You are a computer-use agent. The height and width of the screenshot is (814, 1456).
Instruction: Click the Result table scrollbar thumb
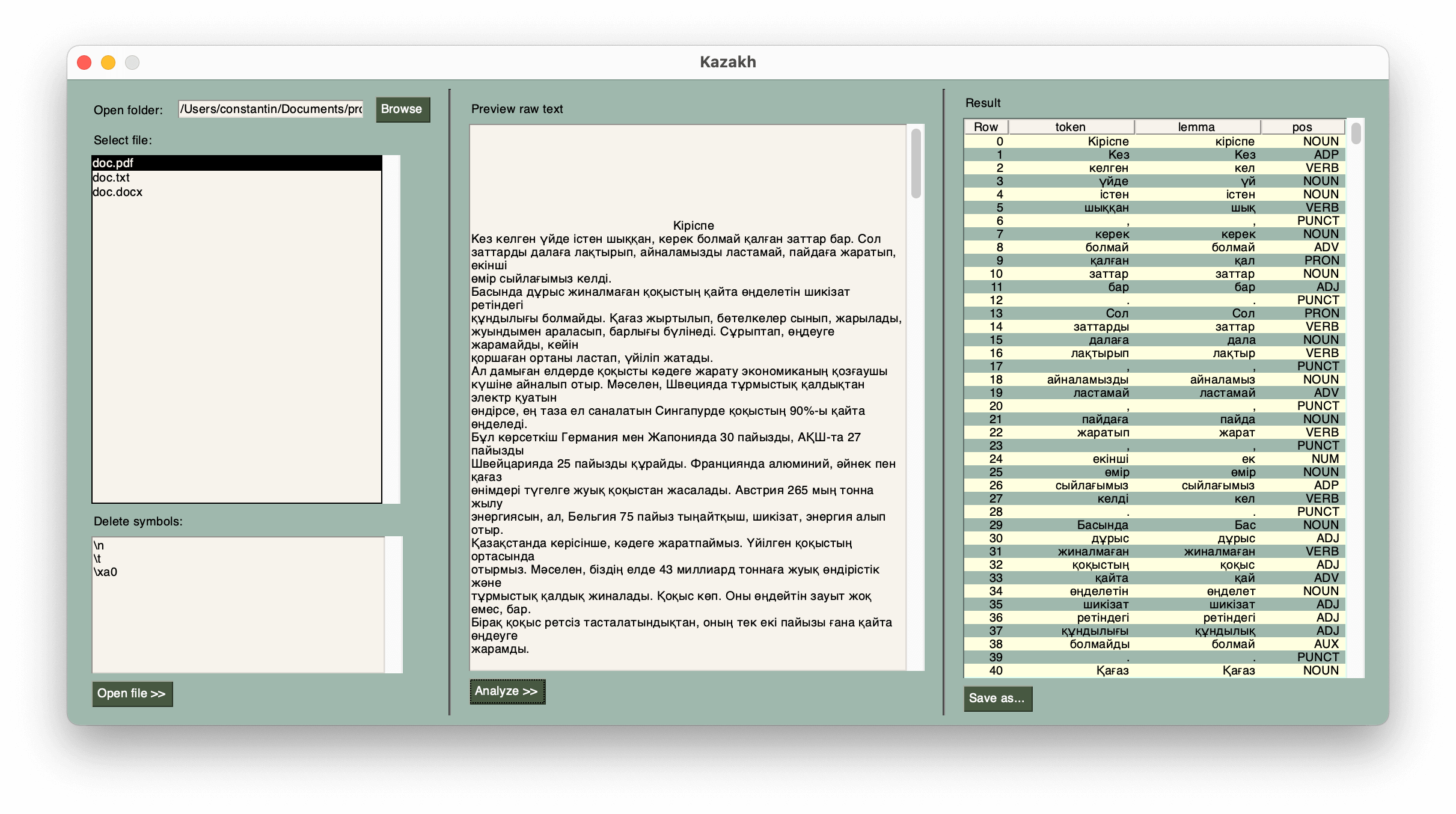[x=1356, y=133]
